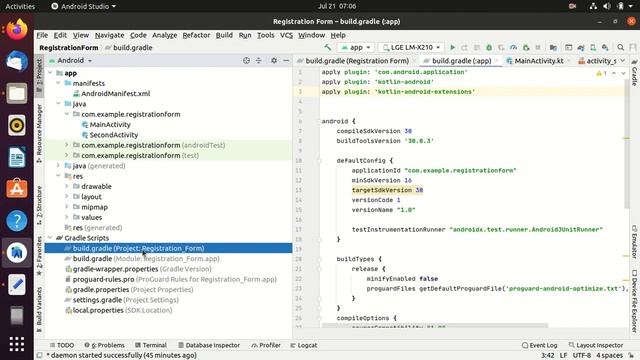Open the Structure side tab
Screen dimensions: 640x360
39,205
